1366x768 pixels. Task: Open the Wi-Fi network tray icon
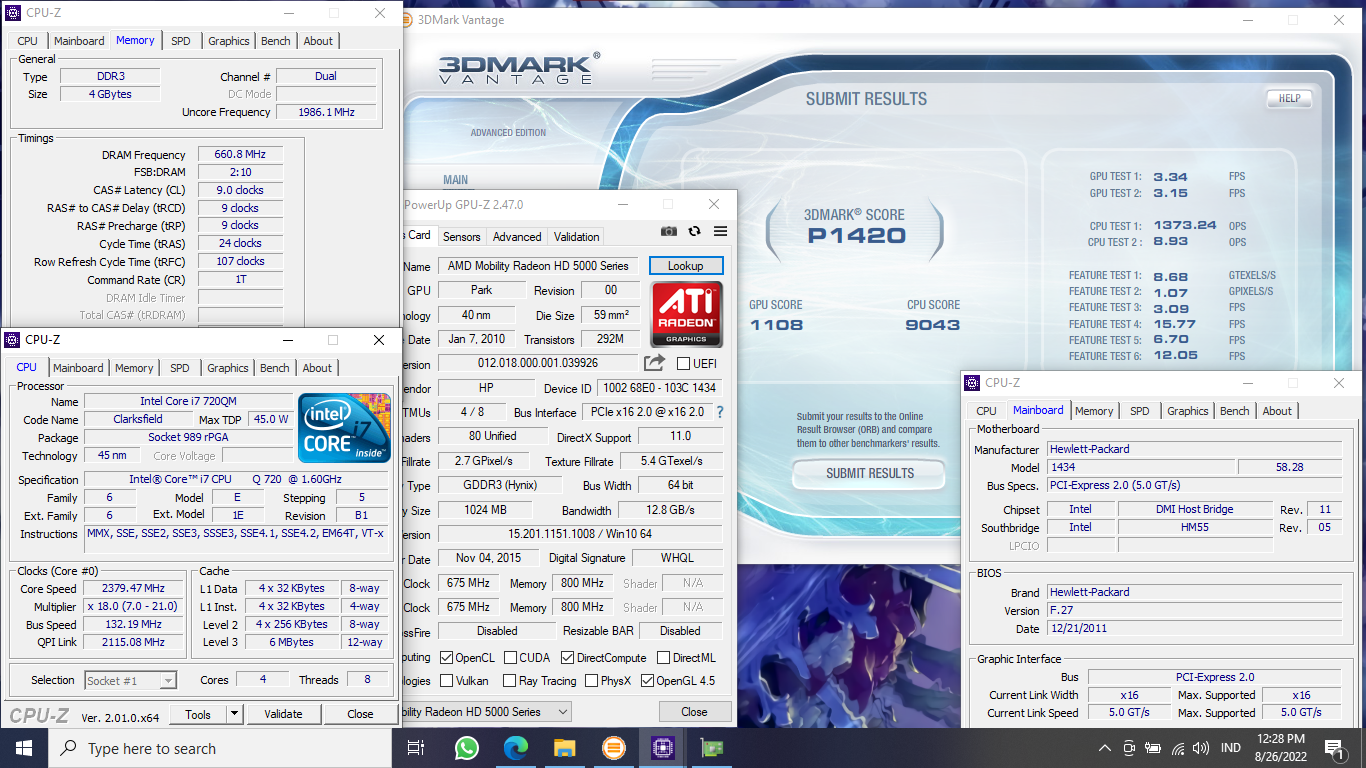(x=1178, y=748)
